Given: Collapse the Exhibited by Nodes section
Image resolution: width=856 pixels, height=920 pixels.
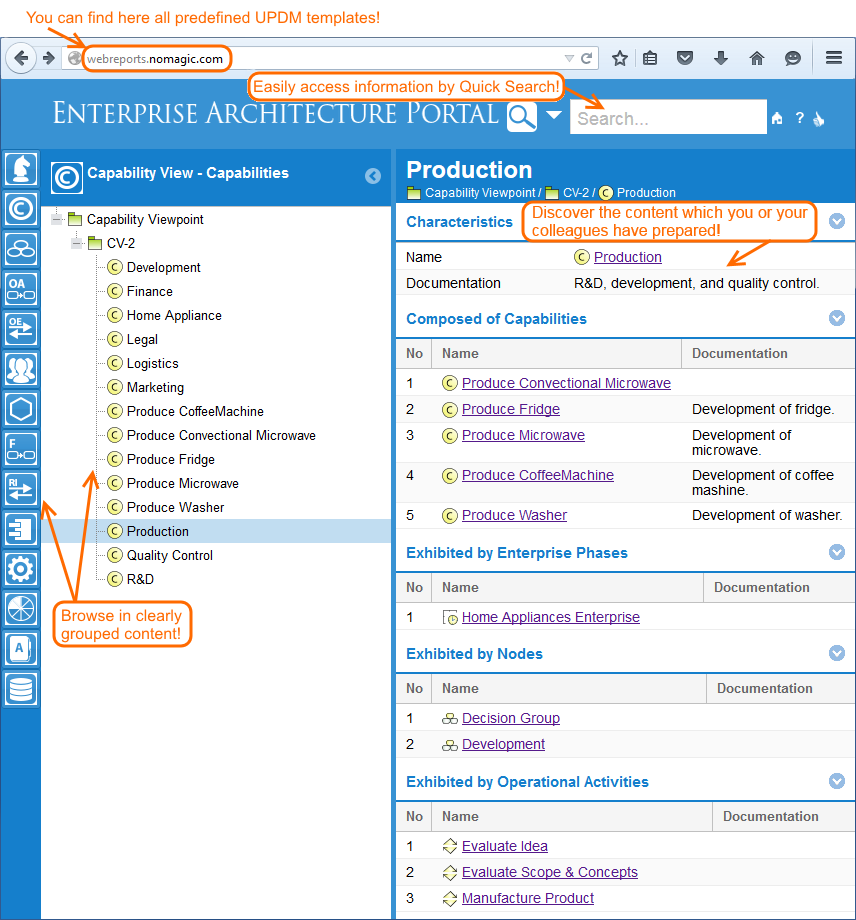Looking at the screenshot, I should pos(837,653).
